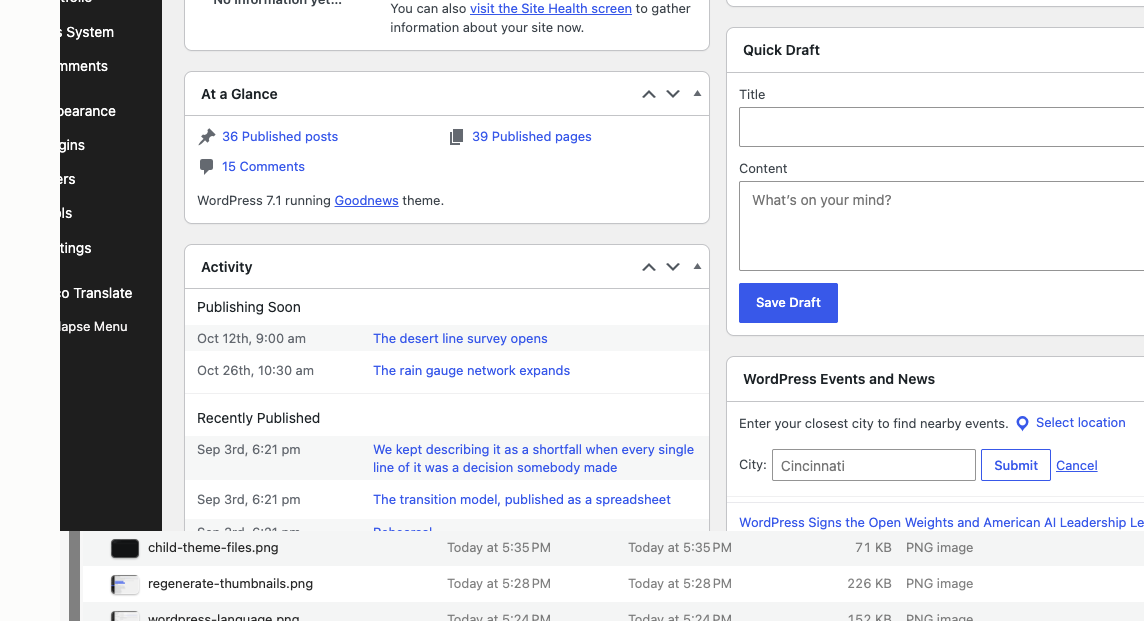Focus the Quick Draft Title field
The width and height of the screenshot is (1144, 621).
pyautogui.click(x=941, y=127)
